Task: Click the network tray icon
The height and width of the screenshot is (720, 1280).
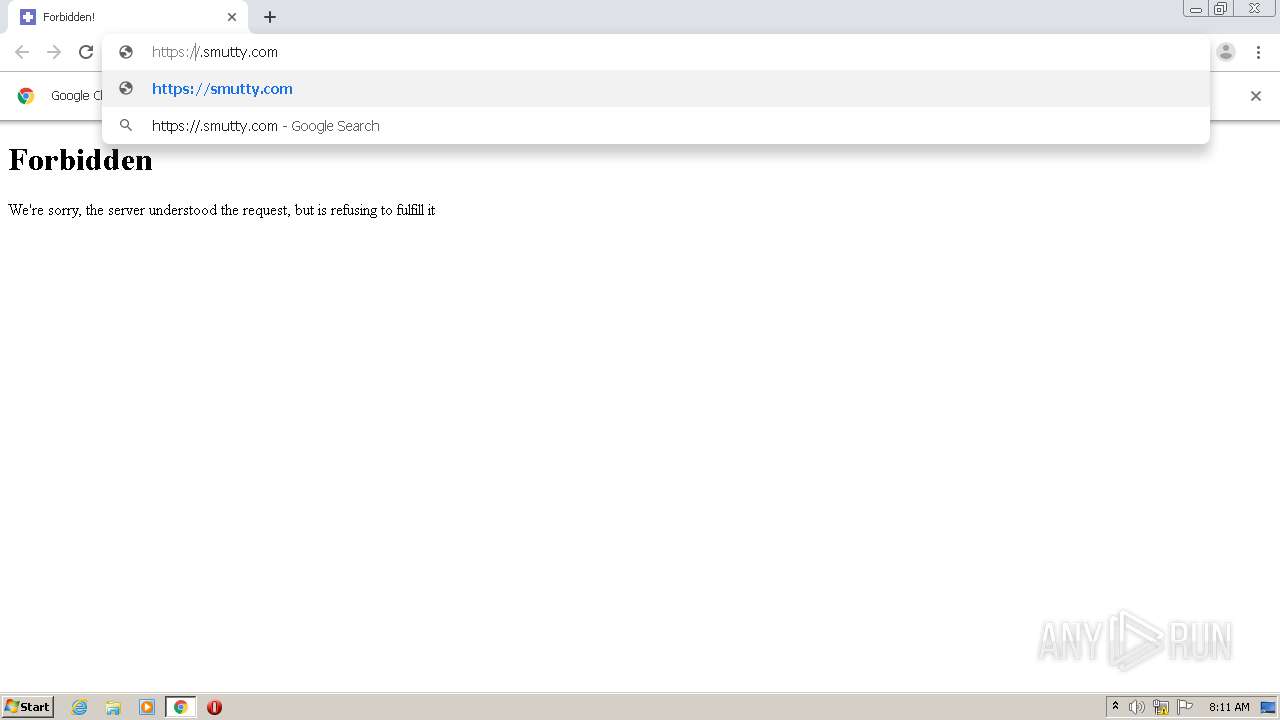Action: click(x=1161, y=707)
